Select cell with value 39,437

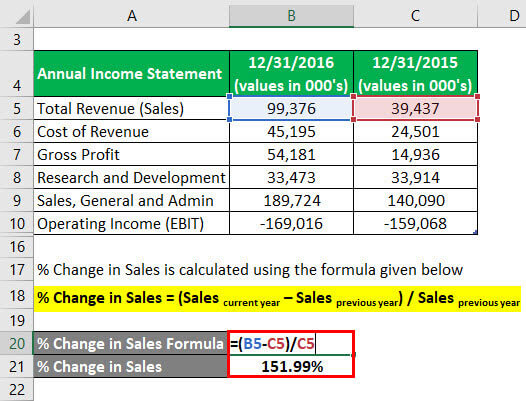coord(415,108)
